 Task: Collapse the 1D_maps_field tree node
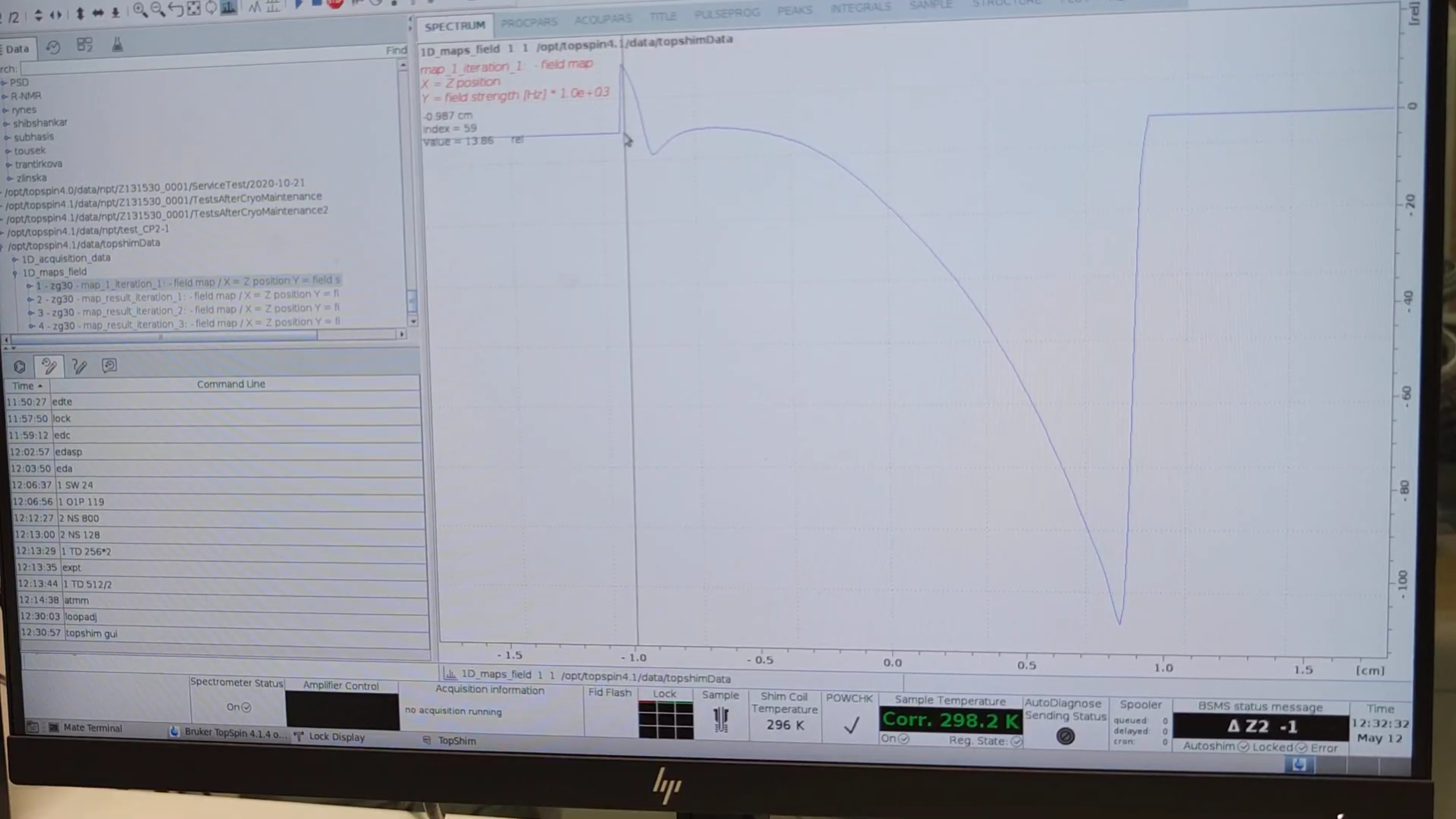click(x=15, y=273)
